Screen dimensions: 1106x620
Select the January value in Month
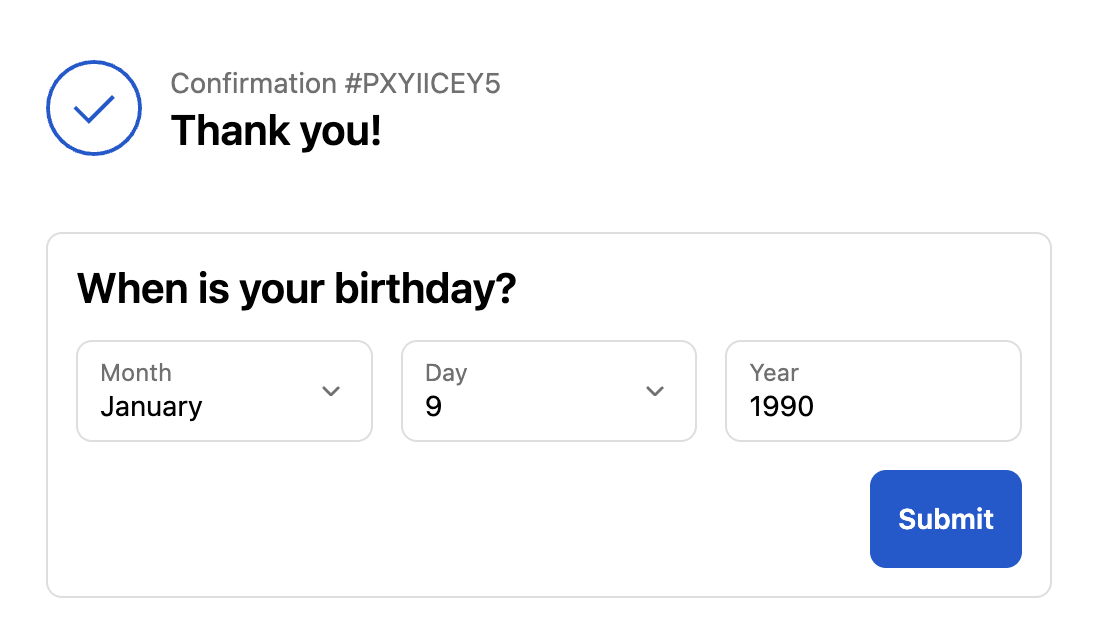tap(151, 407)
